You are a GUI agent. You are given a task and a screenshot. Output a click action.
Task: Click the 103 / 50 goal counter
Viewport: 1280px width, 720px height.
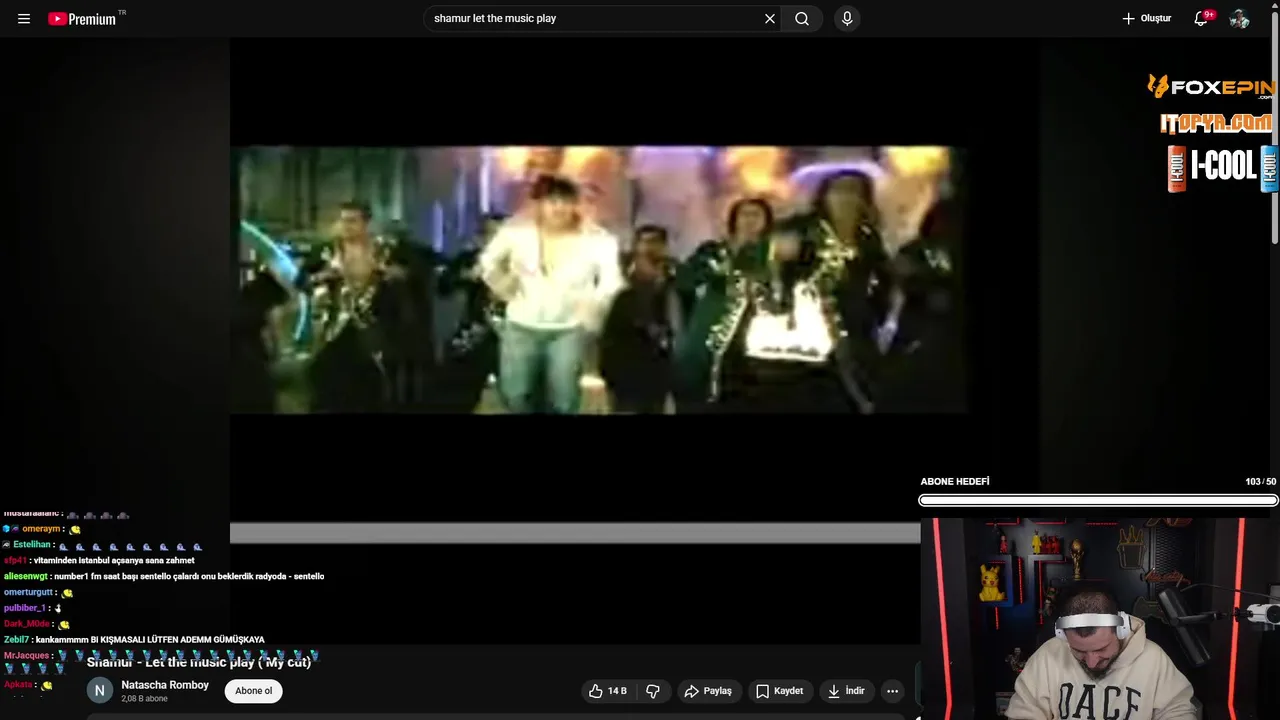tap(1260, 482)
